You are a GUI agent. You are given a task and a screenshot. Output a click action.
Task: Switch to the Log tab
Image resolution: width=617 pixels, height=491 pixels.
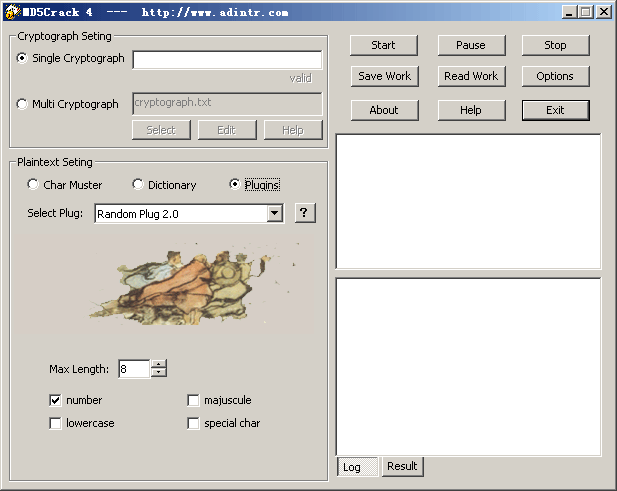(357, 467)
